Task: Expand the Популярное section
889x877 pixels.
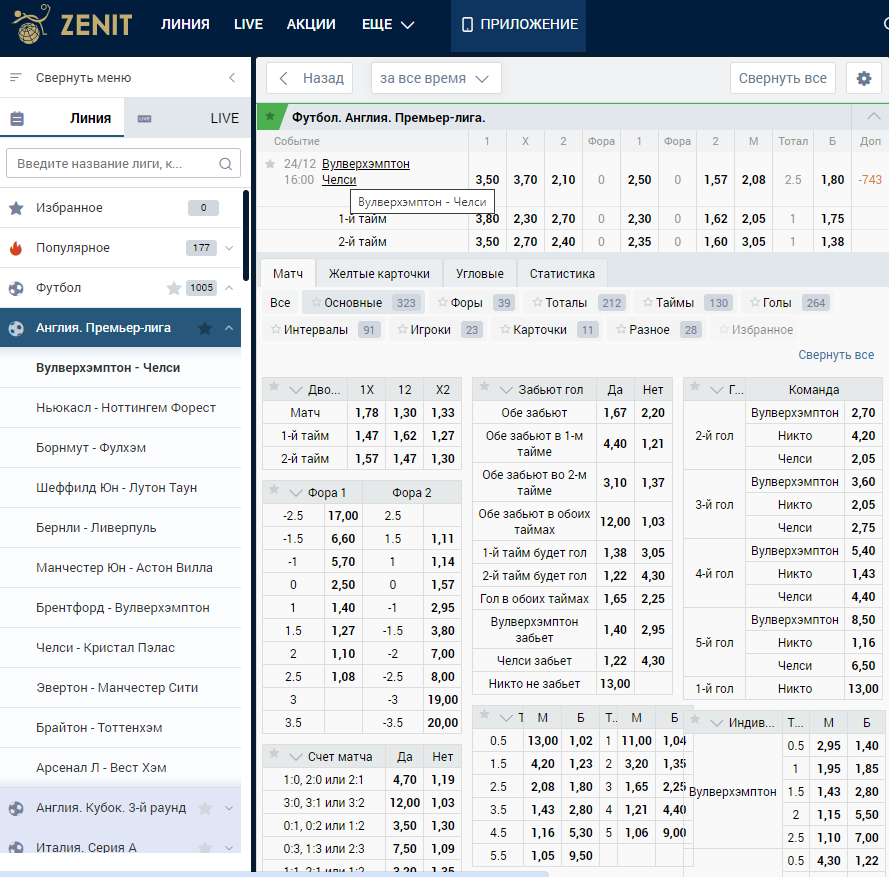Action: (229, 248)
